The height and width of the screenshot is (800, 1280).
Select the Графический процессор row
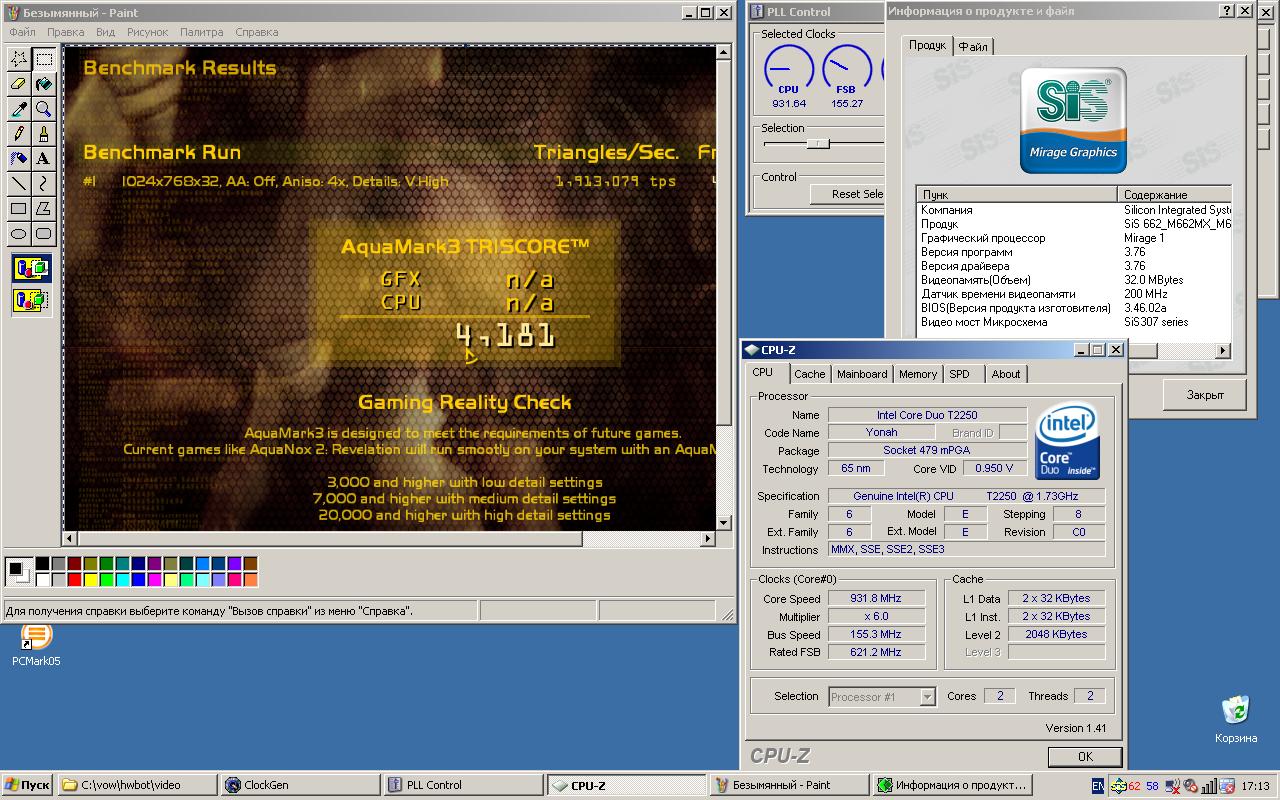(1074, 238)
